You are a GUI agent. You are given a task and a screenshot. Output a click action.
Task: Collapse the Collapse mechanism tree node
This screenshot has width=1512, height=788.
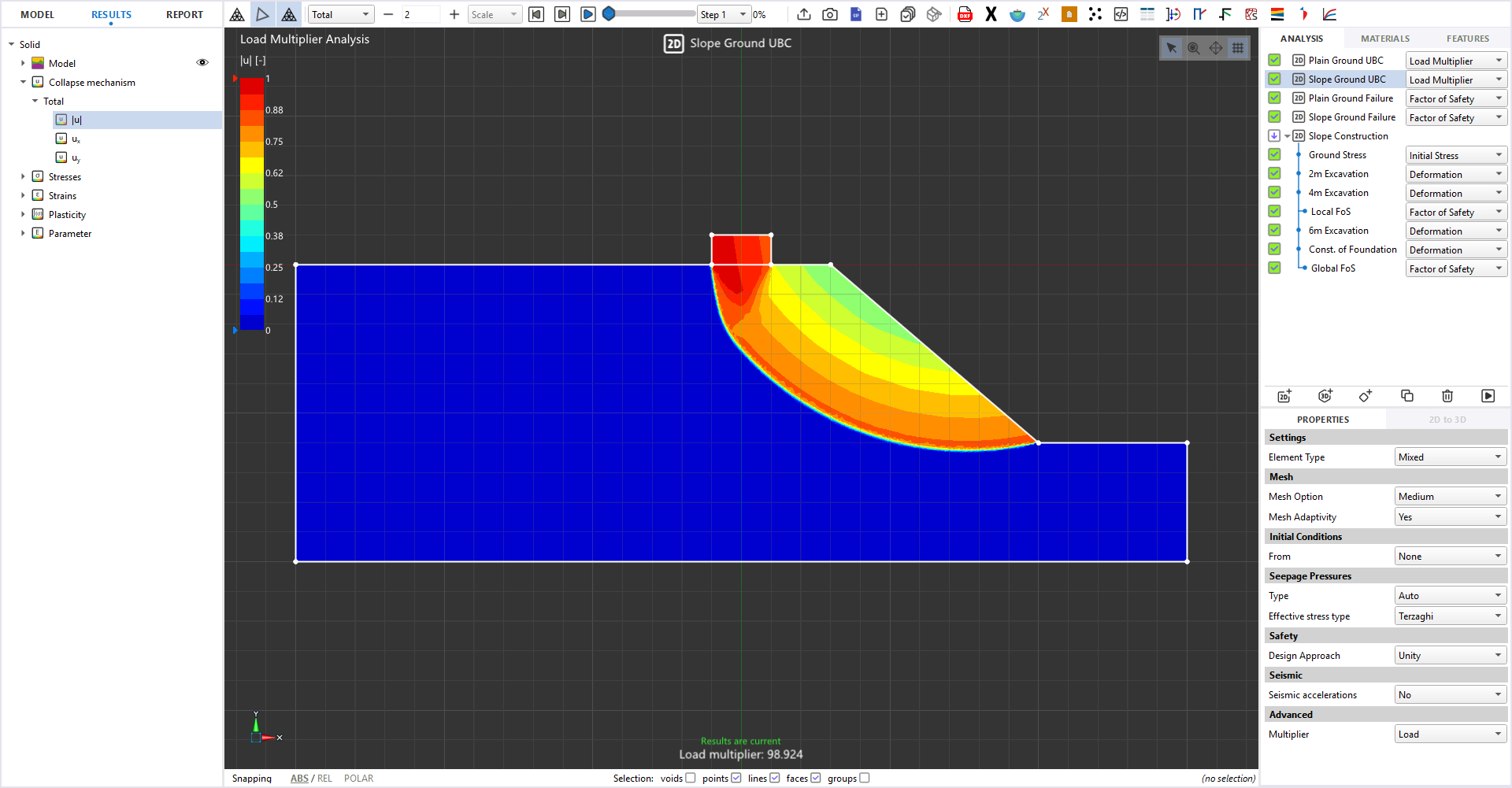point(23,82)
